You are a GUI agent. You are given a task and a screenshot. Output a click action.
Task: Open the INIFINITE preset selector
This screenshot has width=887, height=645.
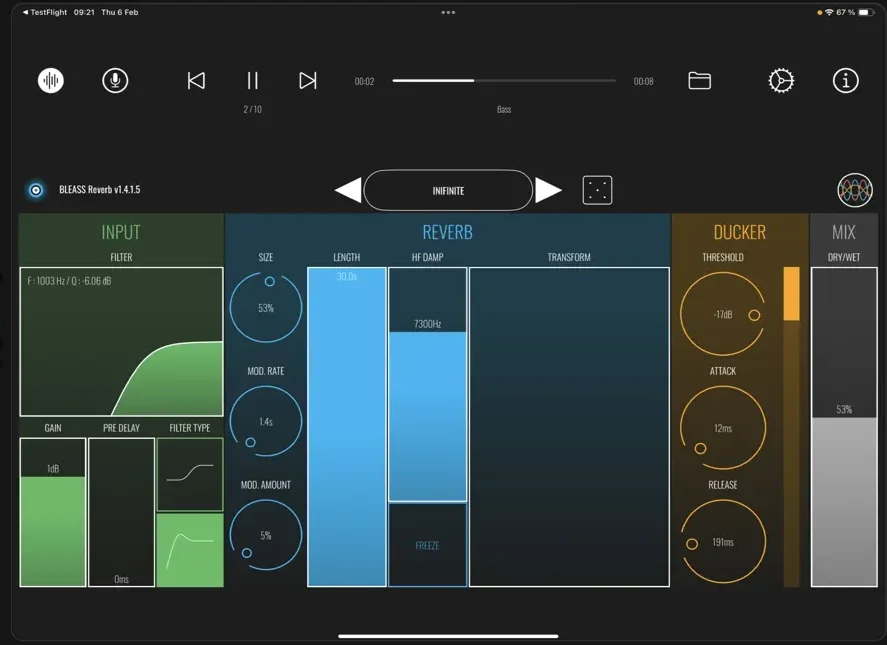click(448, 190)
